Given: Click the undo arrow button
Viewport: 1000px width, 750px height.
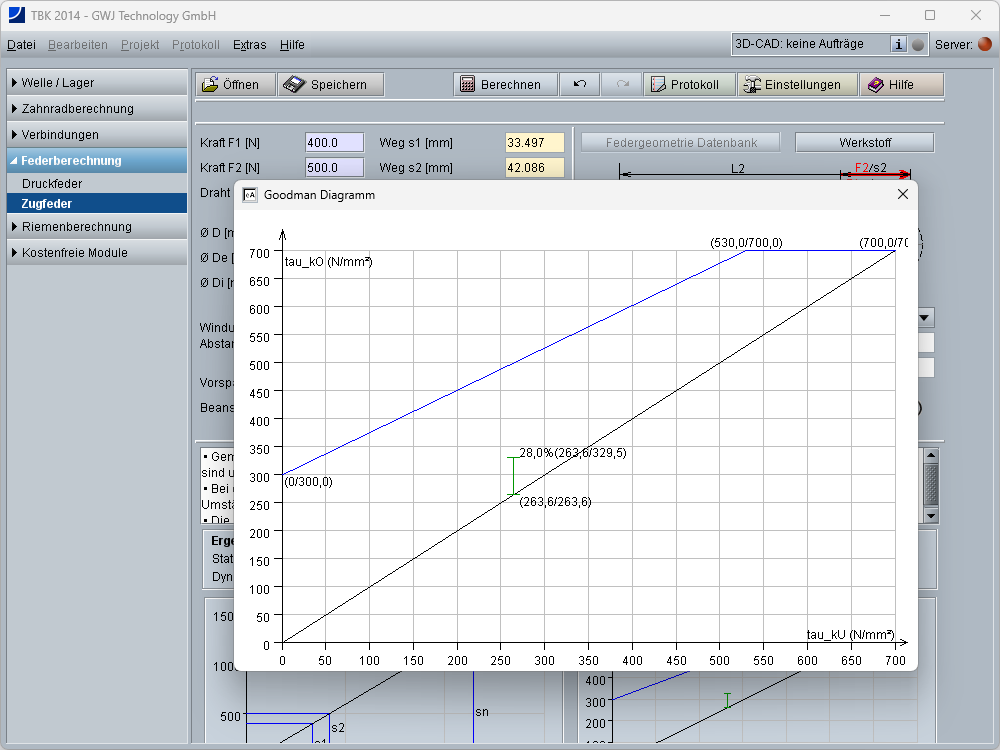Looking at the screenshot, I should coord(580,85).
